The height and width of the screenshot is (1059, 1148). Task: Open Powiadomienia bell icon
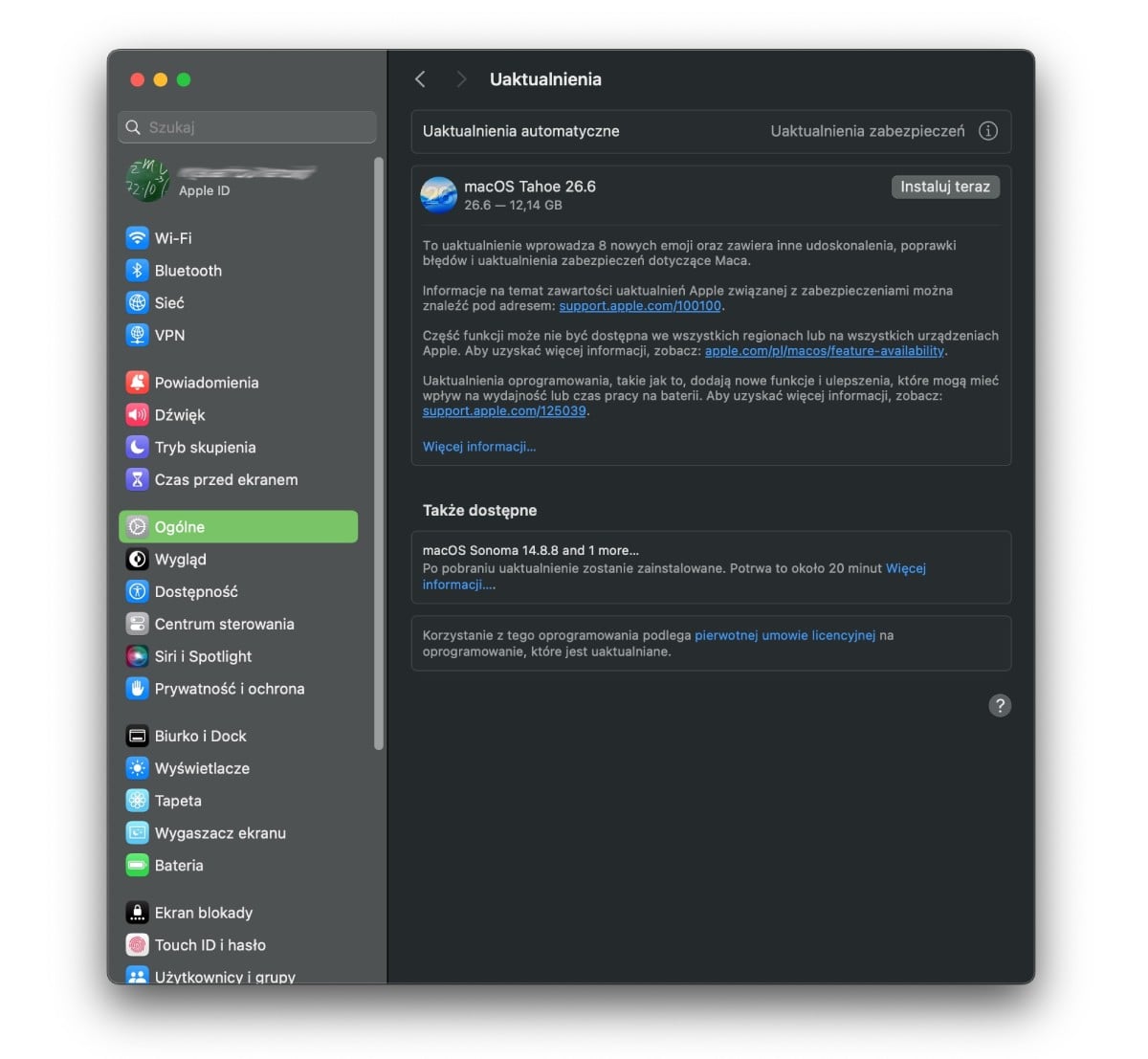(137, 383)
